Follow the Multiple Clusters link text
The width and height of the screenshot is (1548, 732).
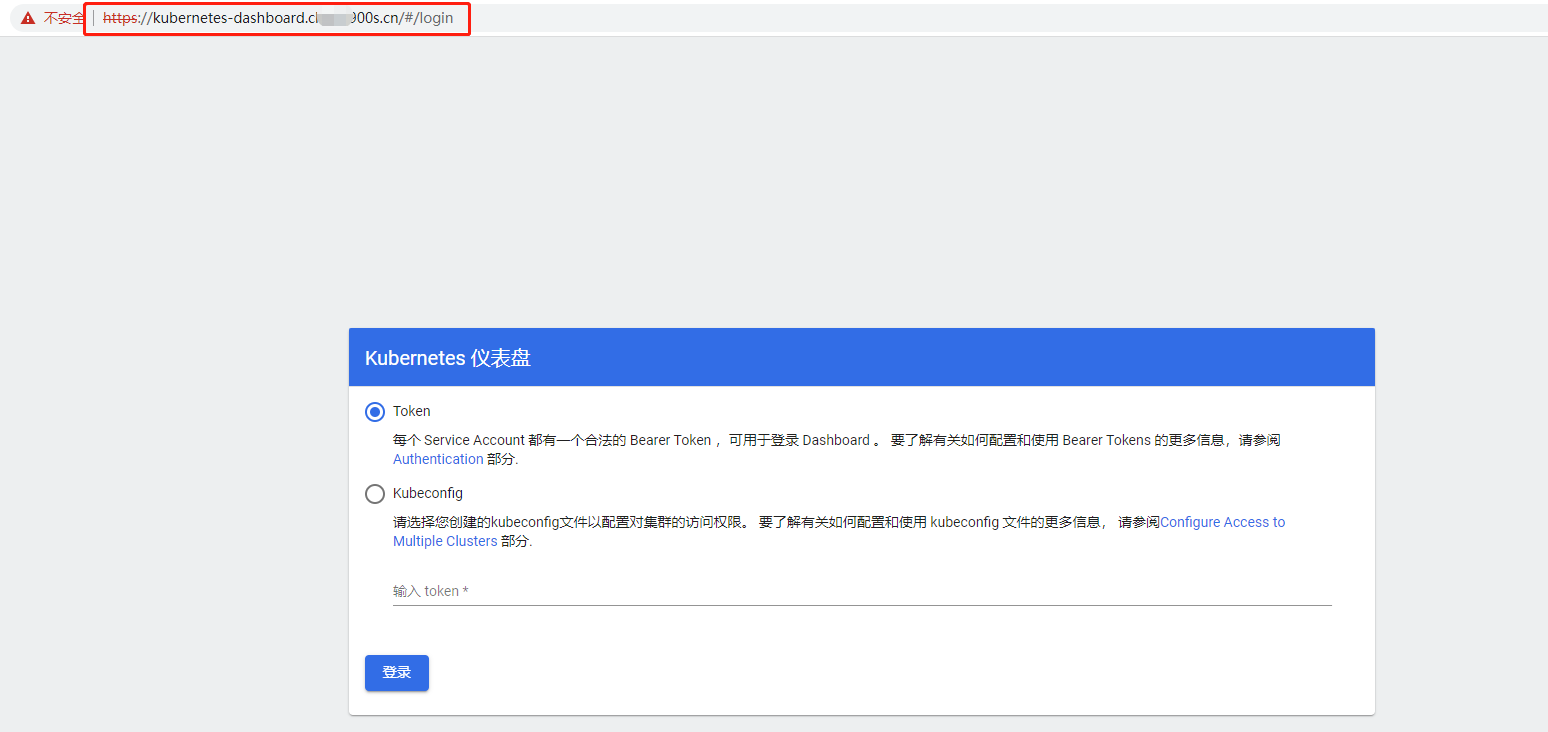click(445, 541)
